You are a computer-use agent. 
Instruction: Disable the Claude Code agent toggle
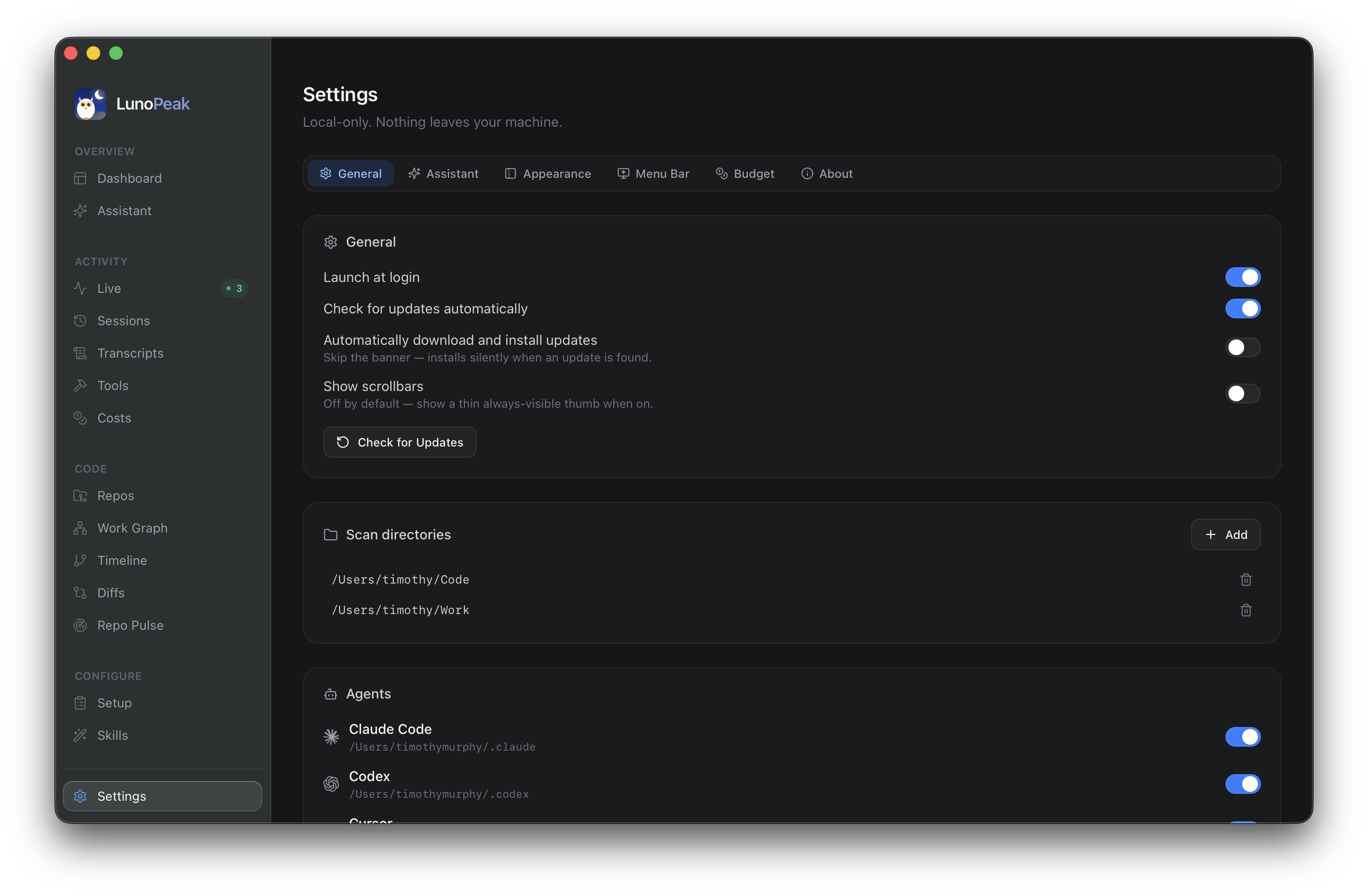(x=1243, y=737)
